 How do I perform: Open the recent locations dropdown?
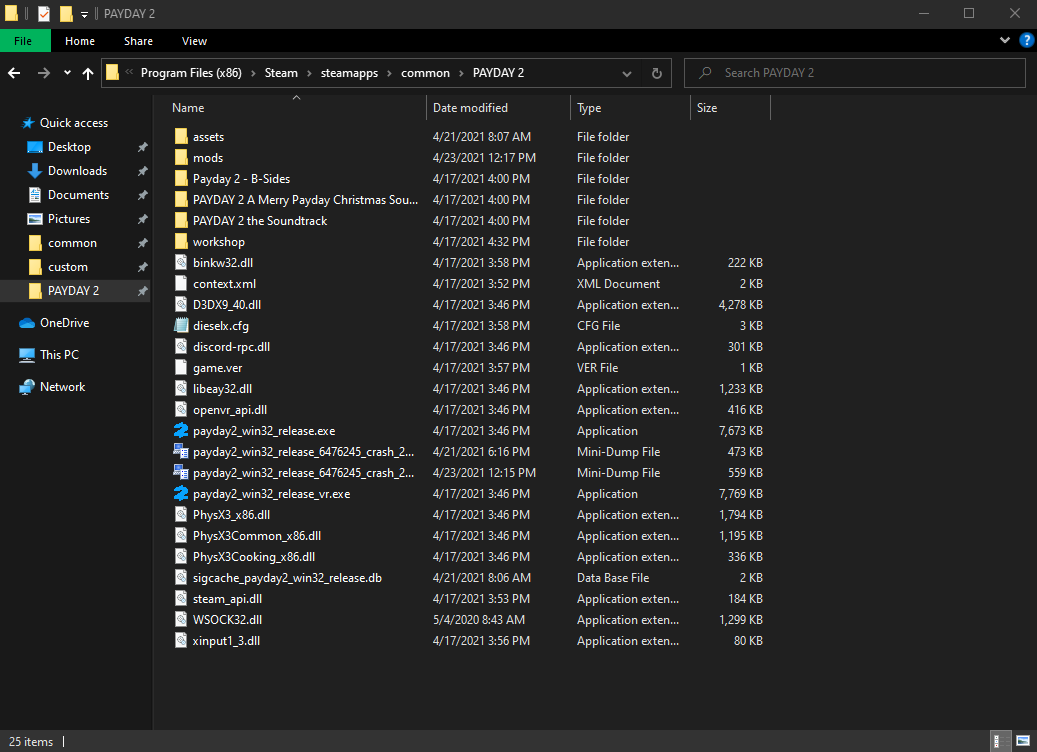[67, 73]
